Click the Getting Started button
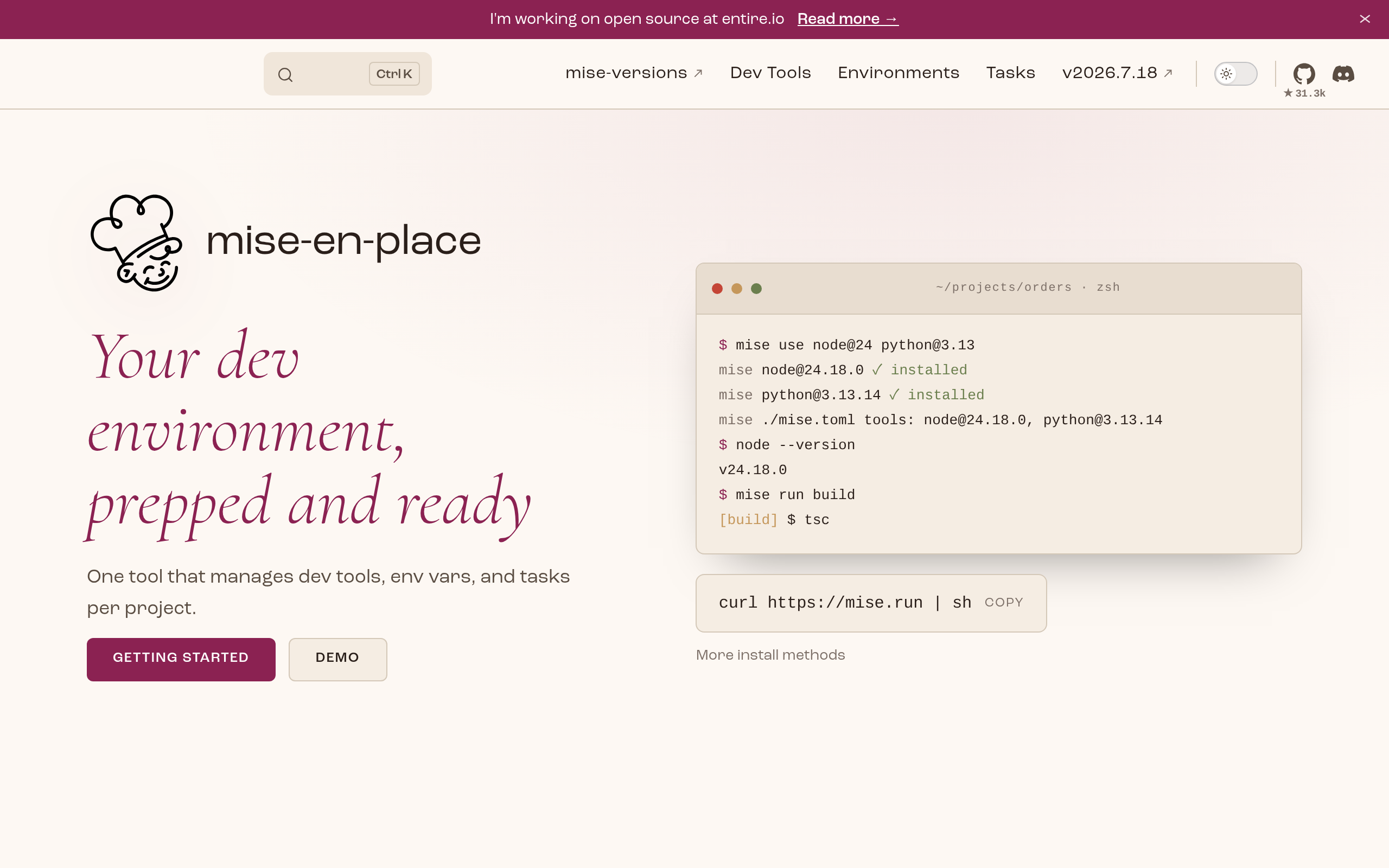Image resolution: width=1389 pixels, height=868 pixels. [181, 659]
